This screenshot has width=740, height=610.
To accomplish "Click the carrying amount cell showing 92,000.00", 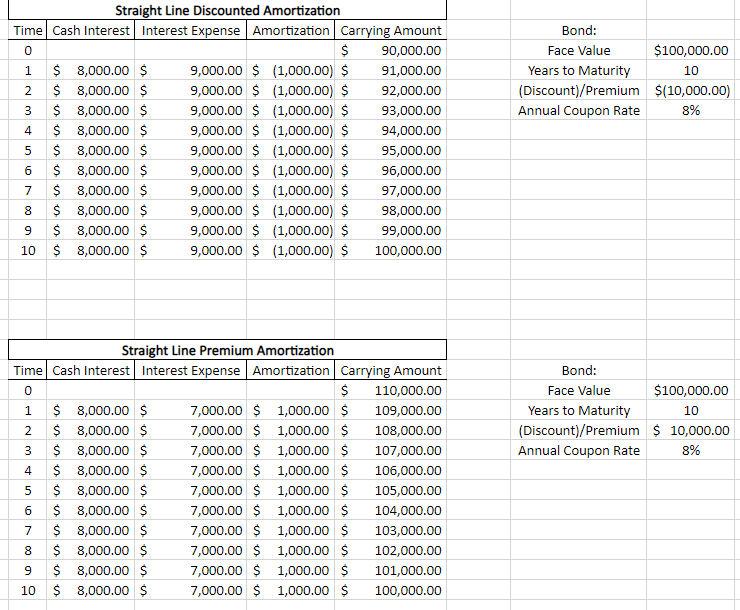I will click(390, 90).
